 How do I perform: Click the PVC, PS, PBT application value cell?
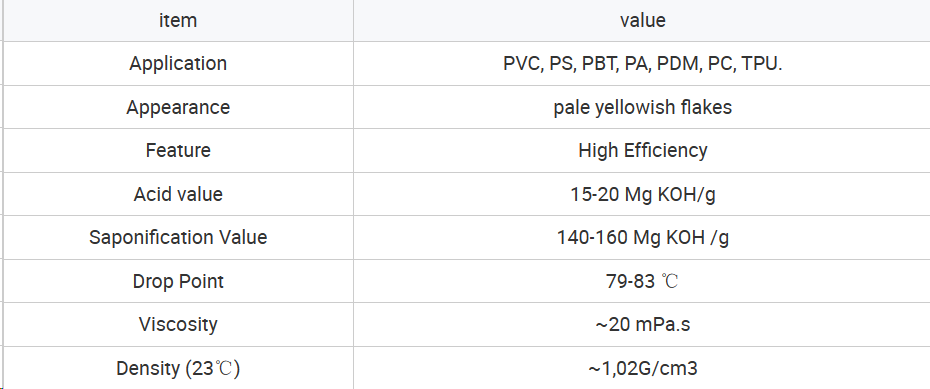(643, 63)
